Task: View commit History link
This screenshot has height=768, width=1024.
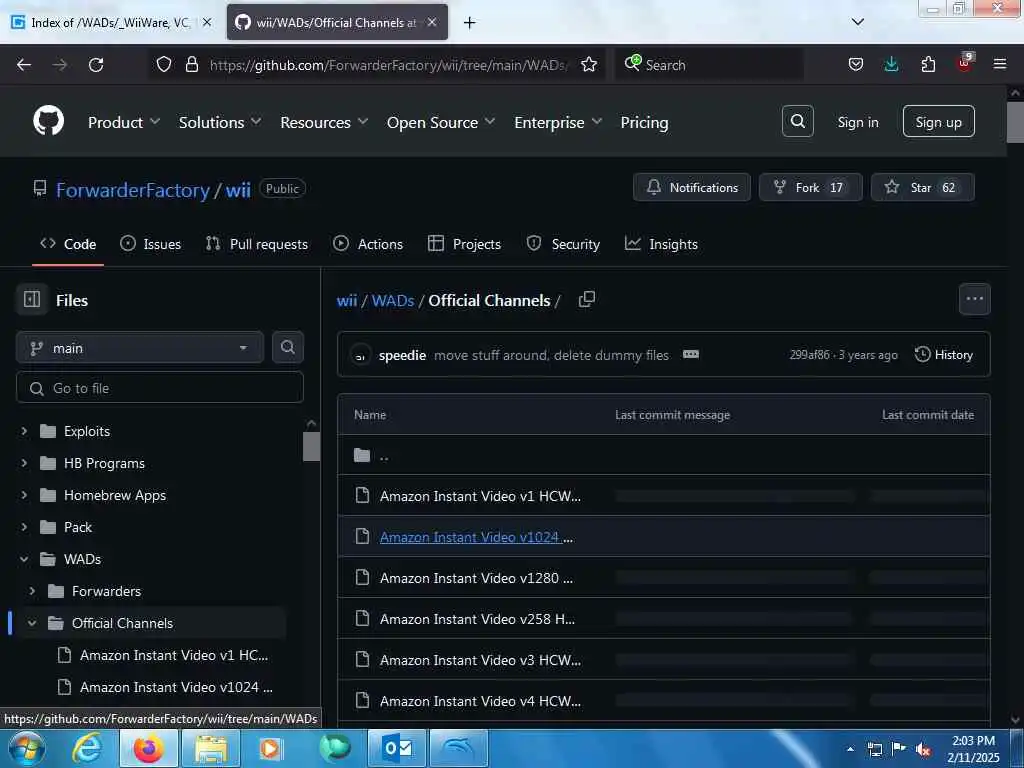Action: [944, 355]
